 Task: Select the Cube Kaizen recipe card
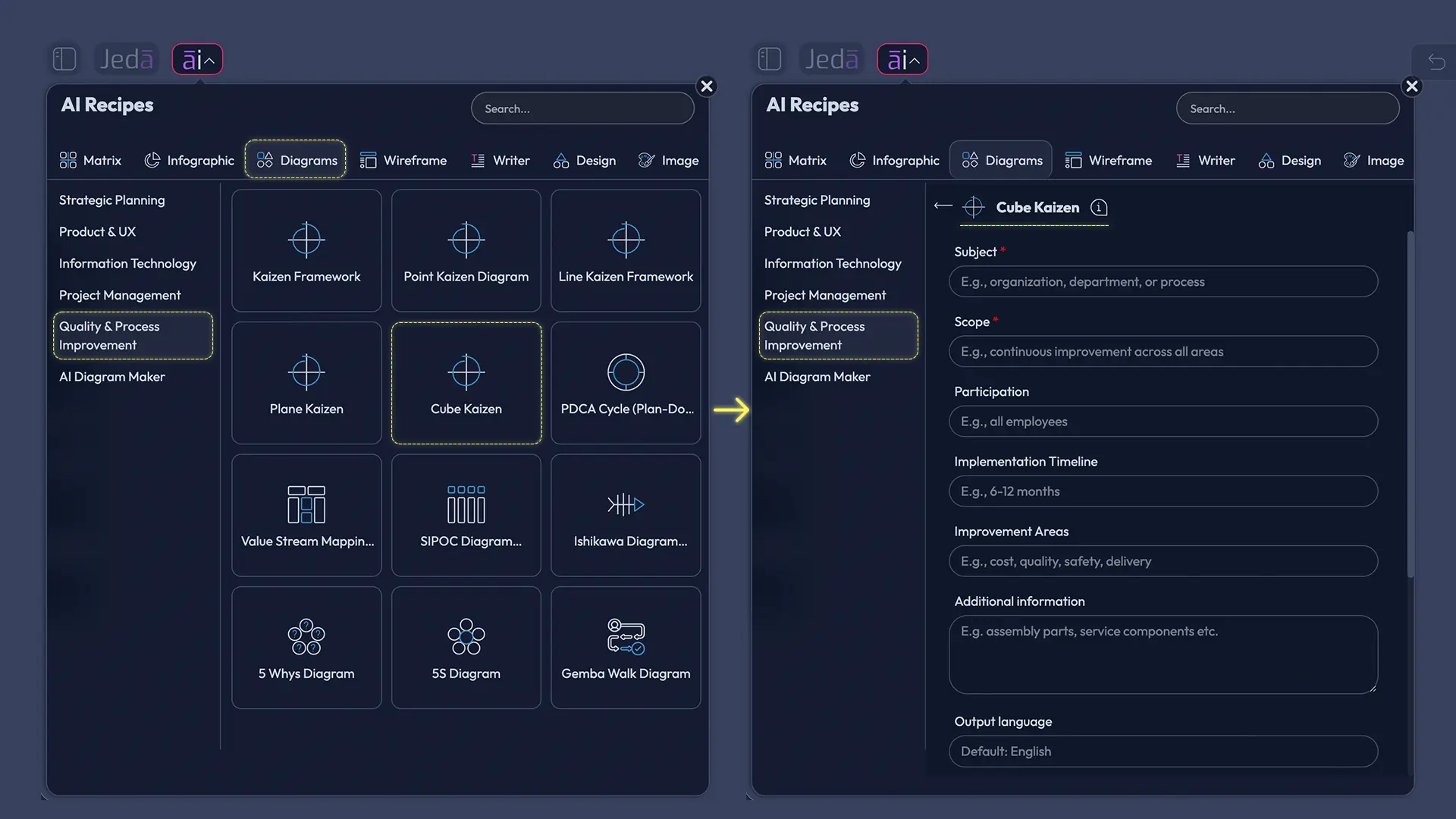466,383
